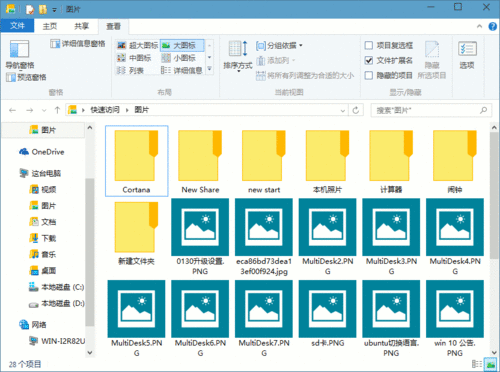Go forward with the Forward arrow
Image resolution: width=500 pixels, height=372 pixels.
coord(29,110)
